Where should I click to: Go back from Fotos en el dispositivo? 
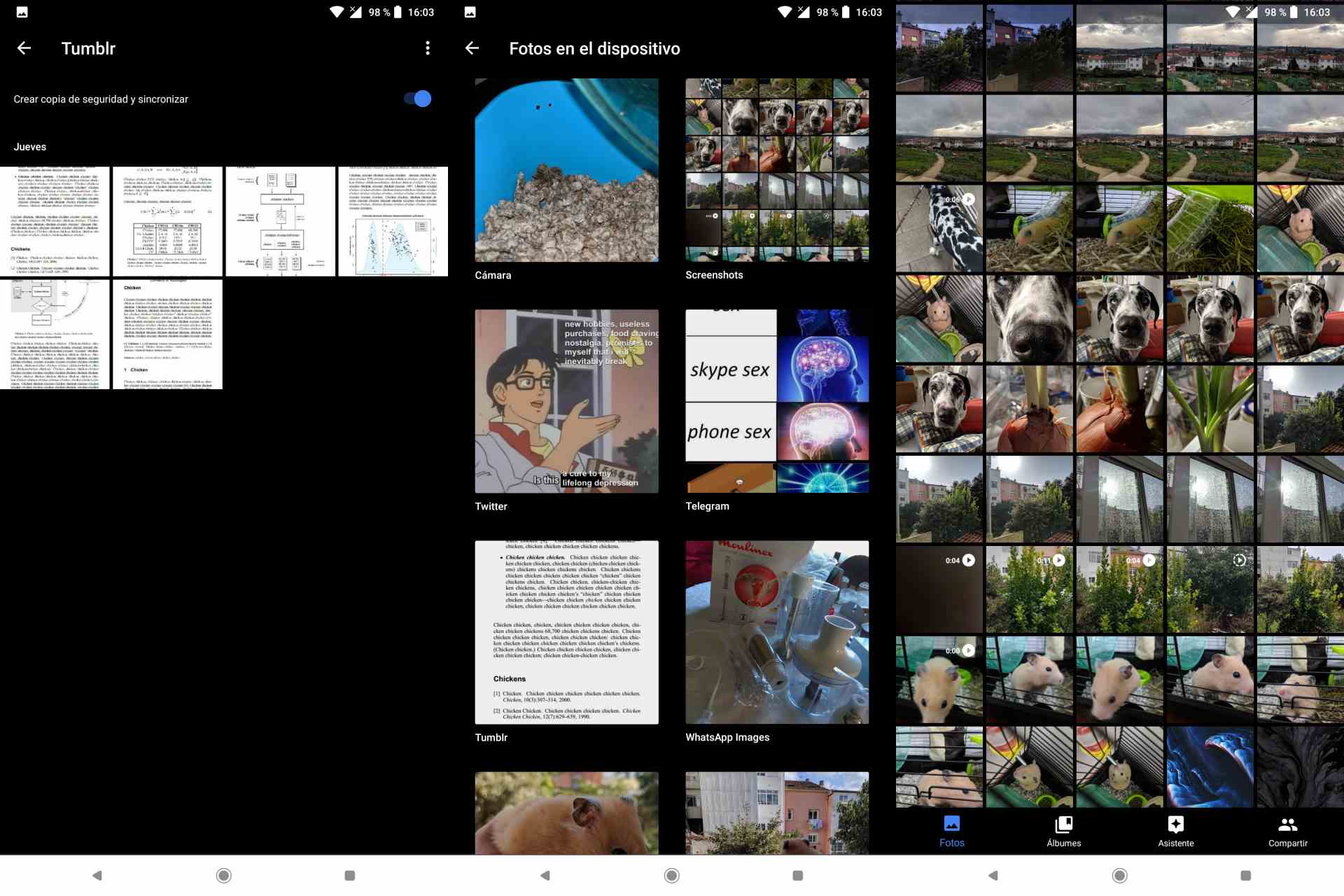tap(472, 48)
